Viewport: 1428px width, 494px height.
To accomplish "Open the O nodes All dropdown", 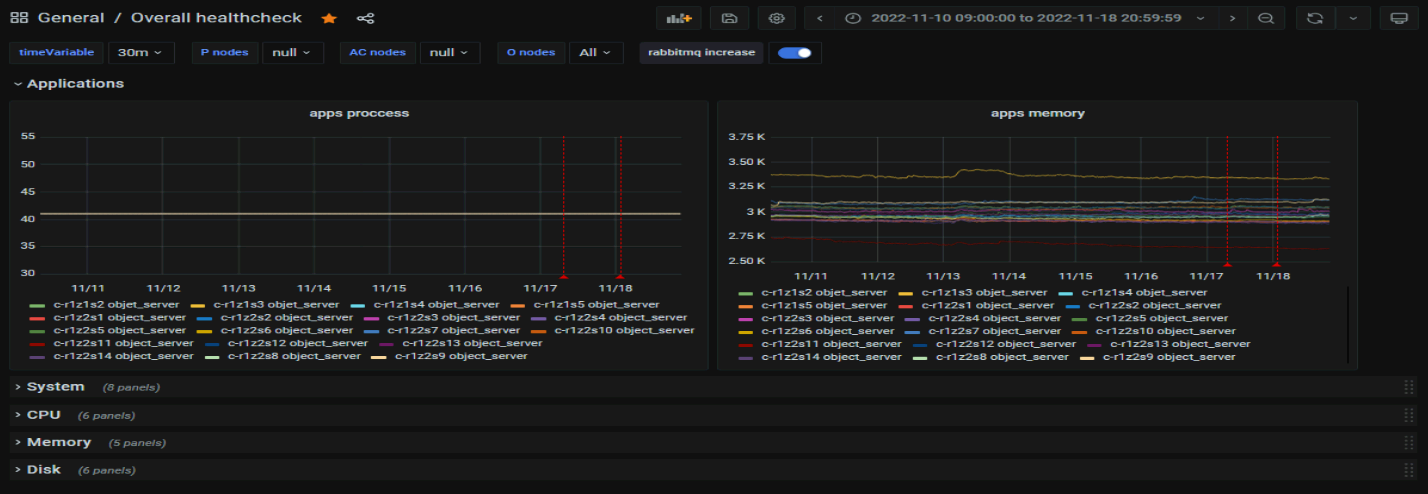I will pyautogui.click(x=596, y=52).
